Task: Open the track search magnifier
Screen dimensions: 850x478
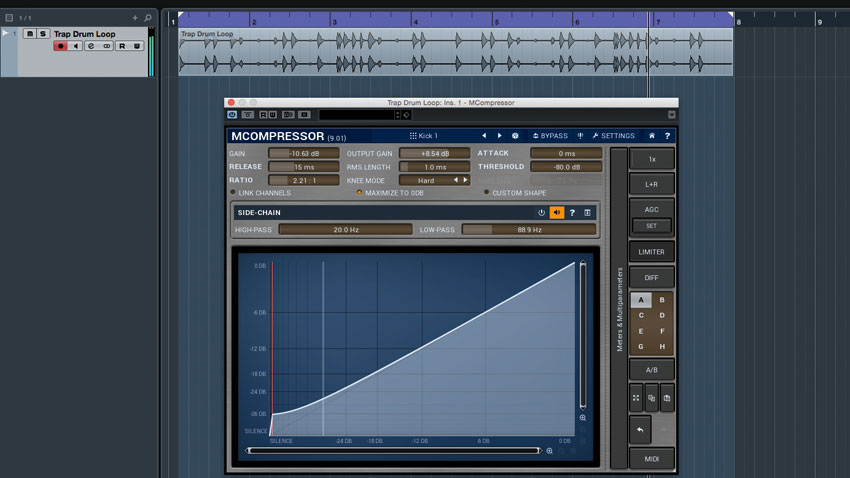Action: 148,18
